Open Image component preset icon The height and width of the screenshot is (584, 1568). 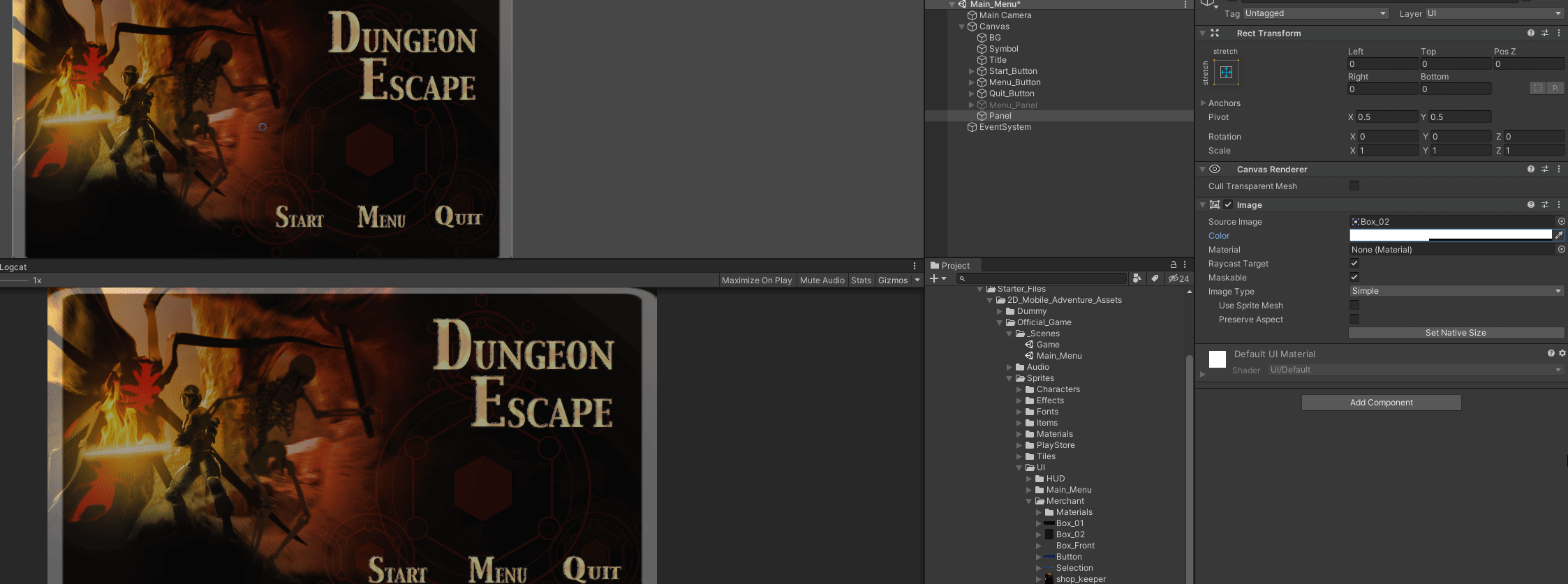pyautogui.click(x=1544, y=204)
